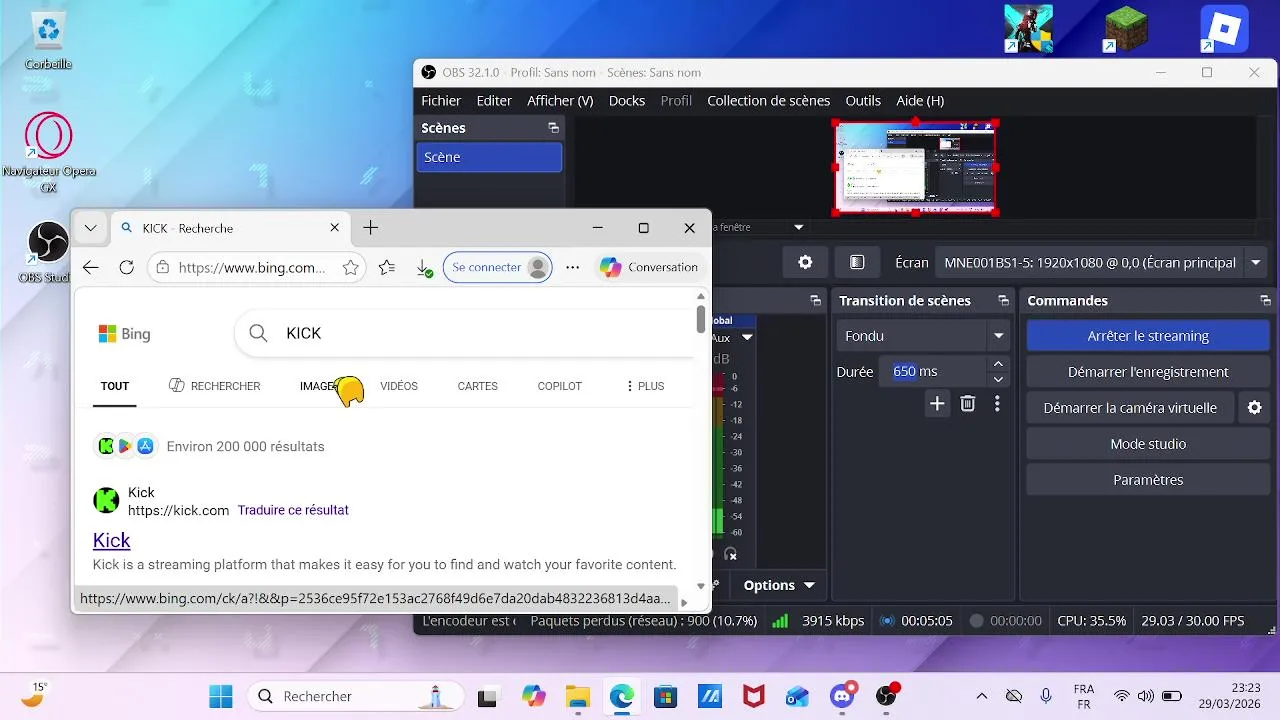The width and height of the screenshot is (1280, 720).
Task: Toggle headphone monitoring icon in the audio mixer
Action: 731,553
